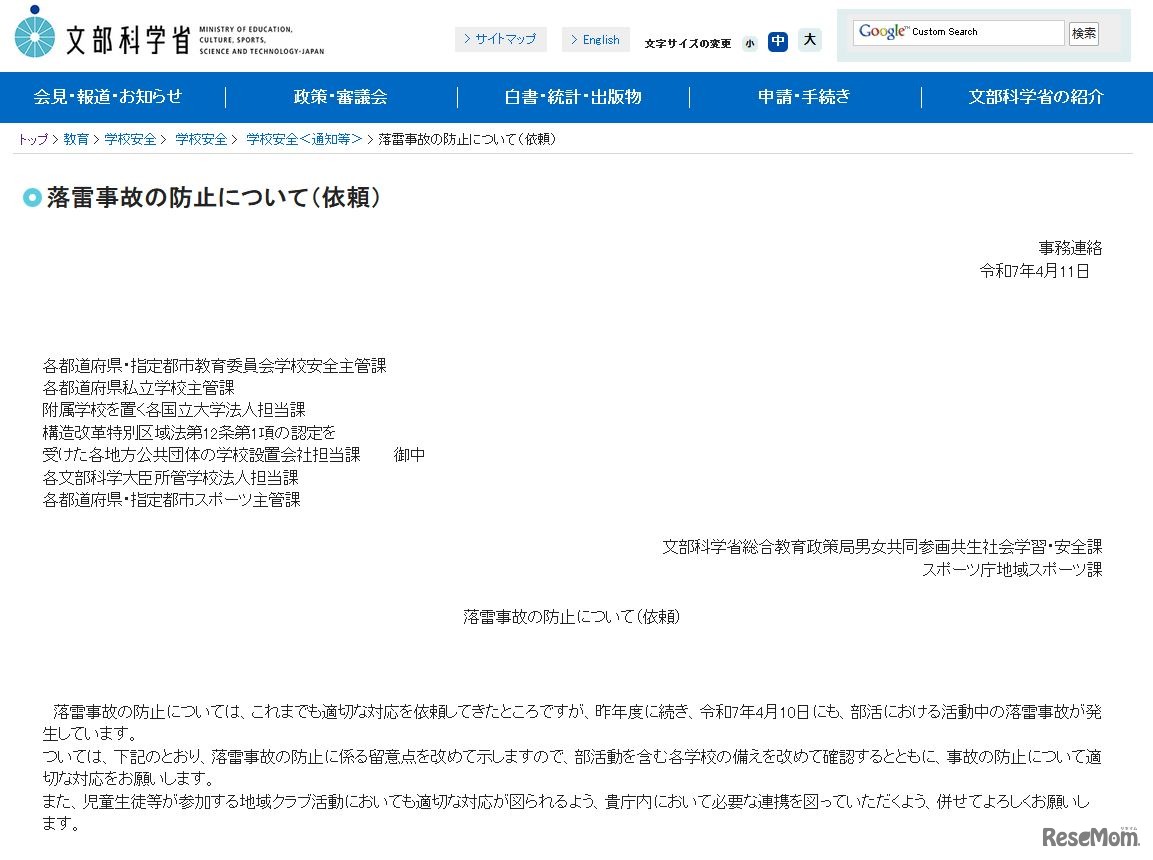Select the 中 medium font size option
Viewport: 1153px width, 860px height.
click(778, 42)
